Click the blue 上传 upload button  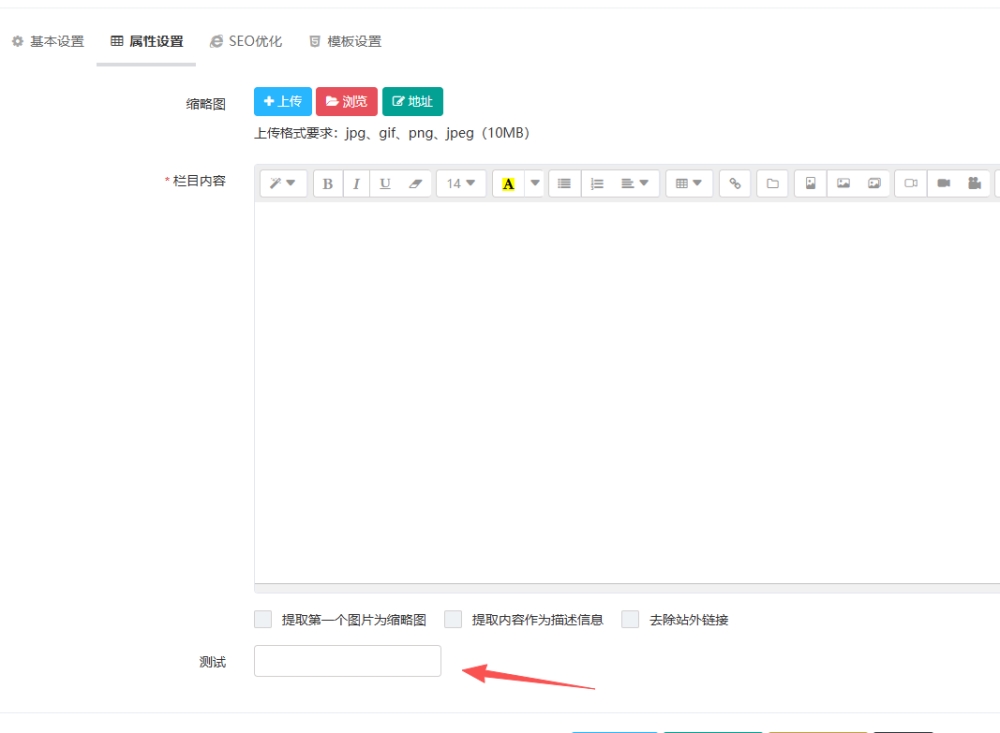[283, 102]
